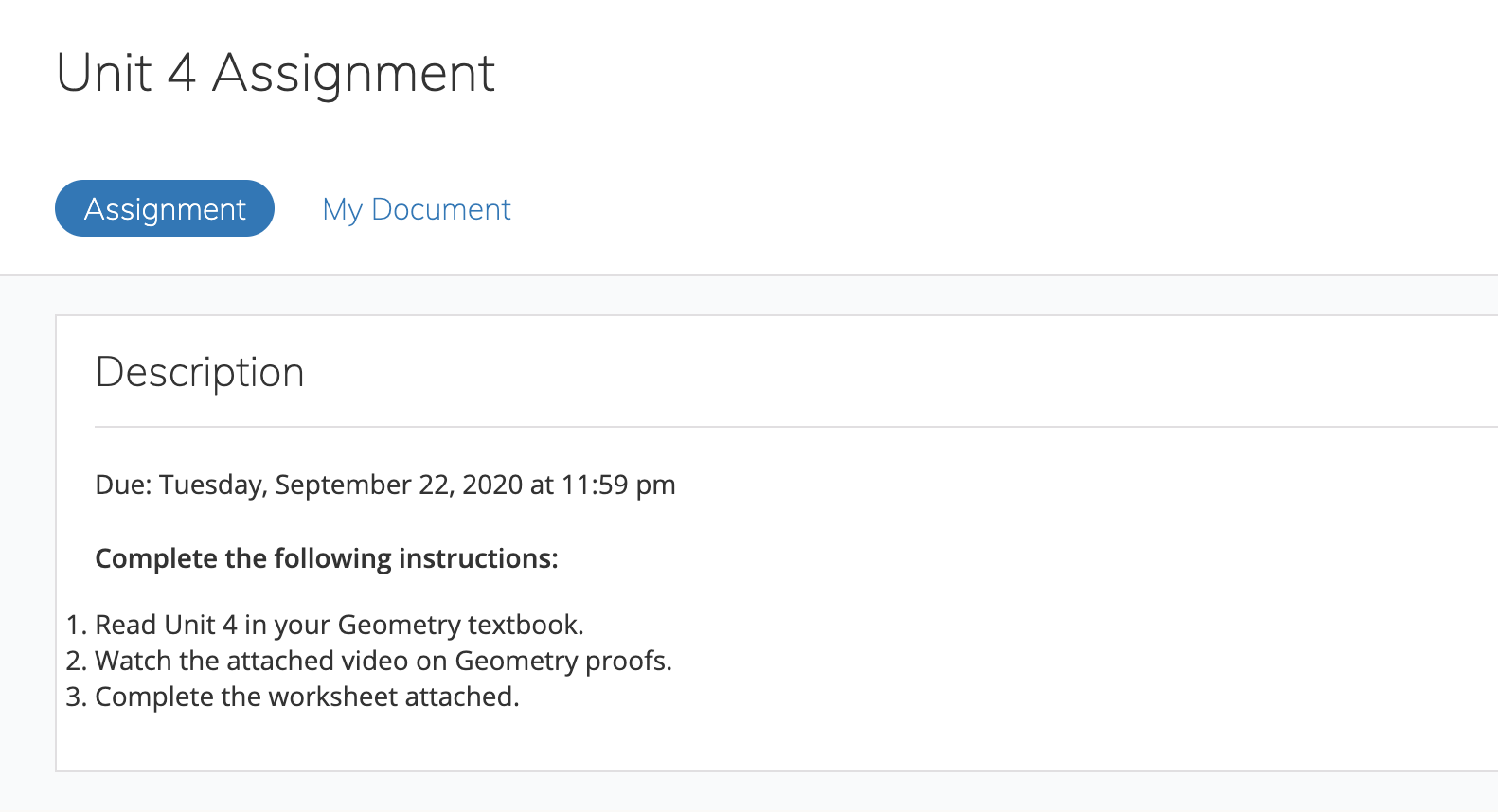Switch to the My Document tab
Screen dimensions: 1498x812
coord(417,209)
